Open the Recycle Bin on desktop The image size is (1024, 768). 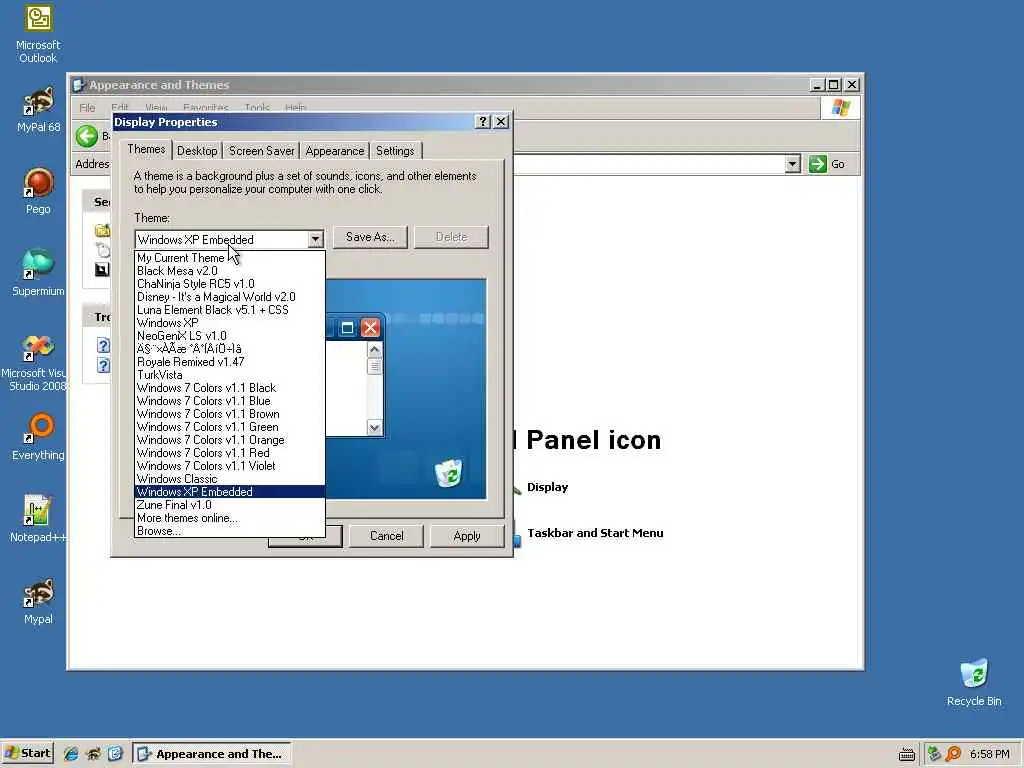[x=974, y=683]
